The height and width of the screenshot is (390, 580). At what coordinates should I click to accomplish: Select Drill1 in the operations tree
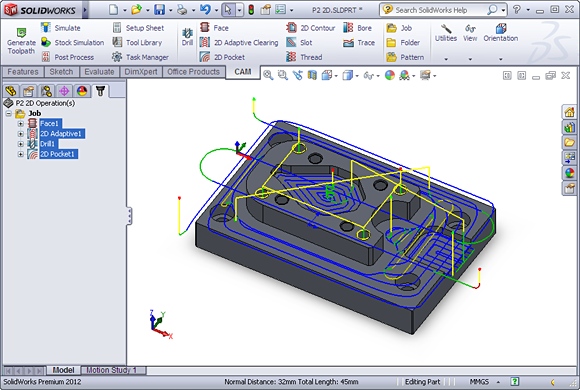48,144
